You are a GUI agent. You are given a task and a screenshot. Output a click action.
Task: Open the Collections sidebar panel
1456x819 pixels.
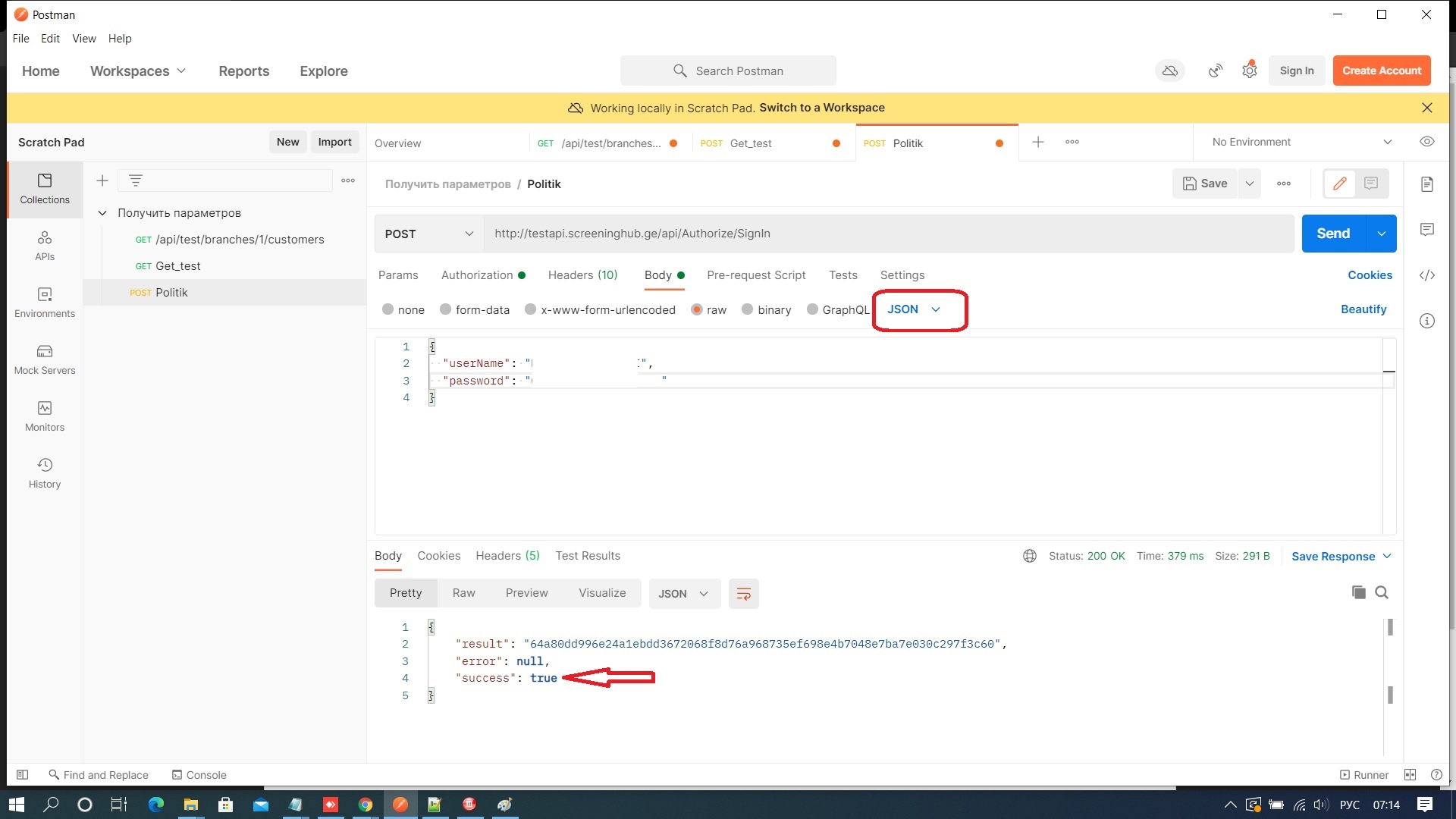(x=45, y=189)
